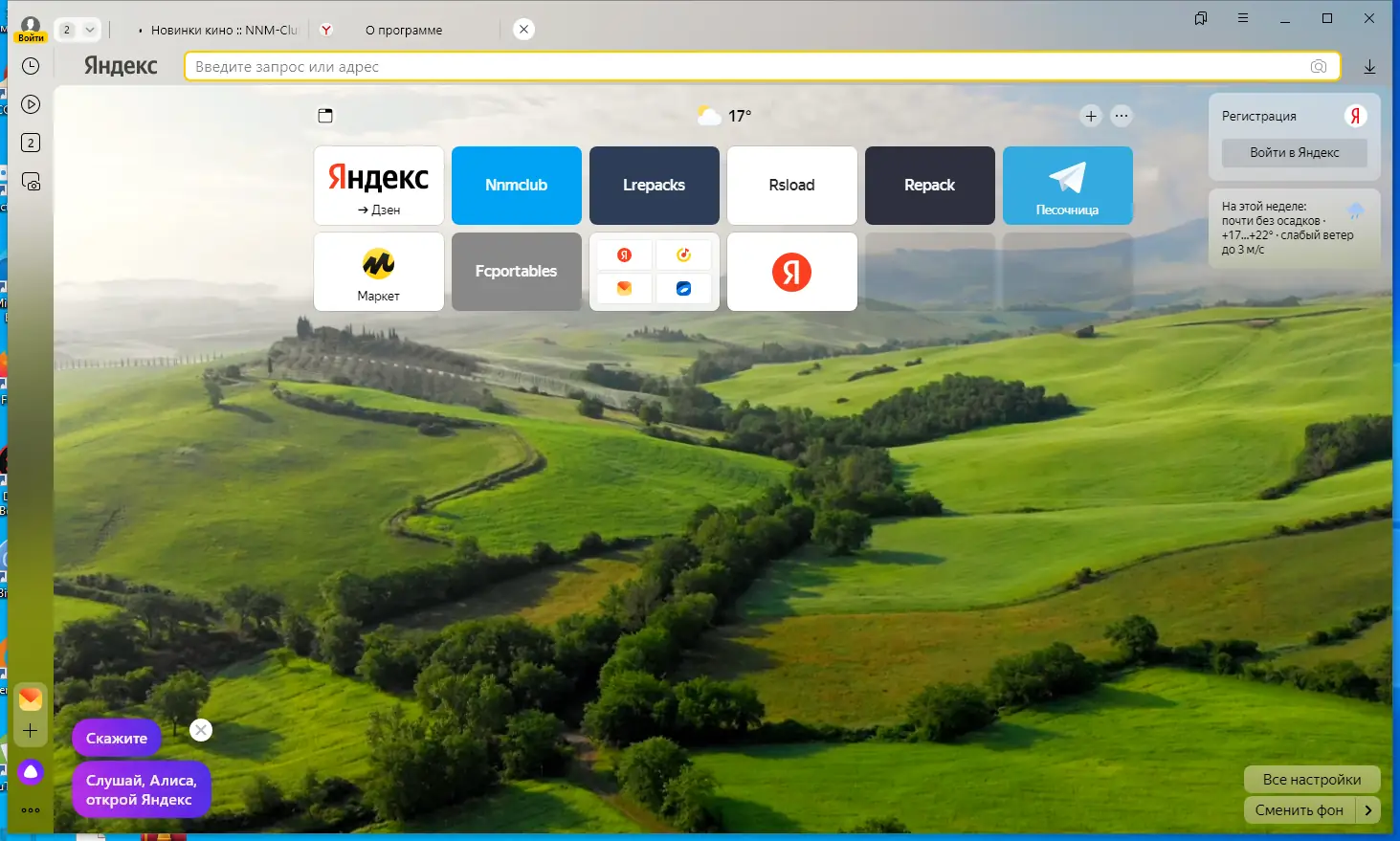Open the Telegram Песочница tile
This screenshot has width=1400, height=841.
tap(1068, 186)
